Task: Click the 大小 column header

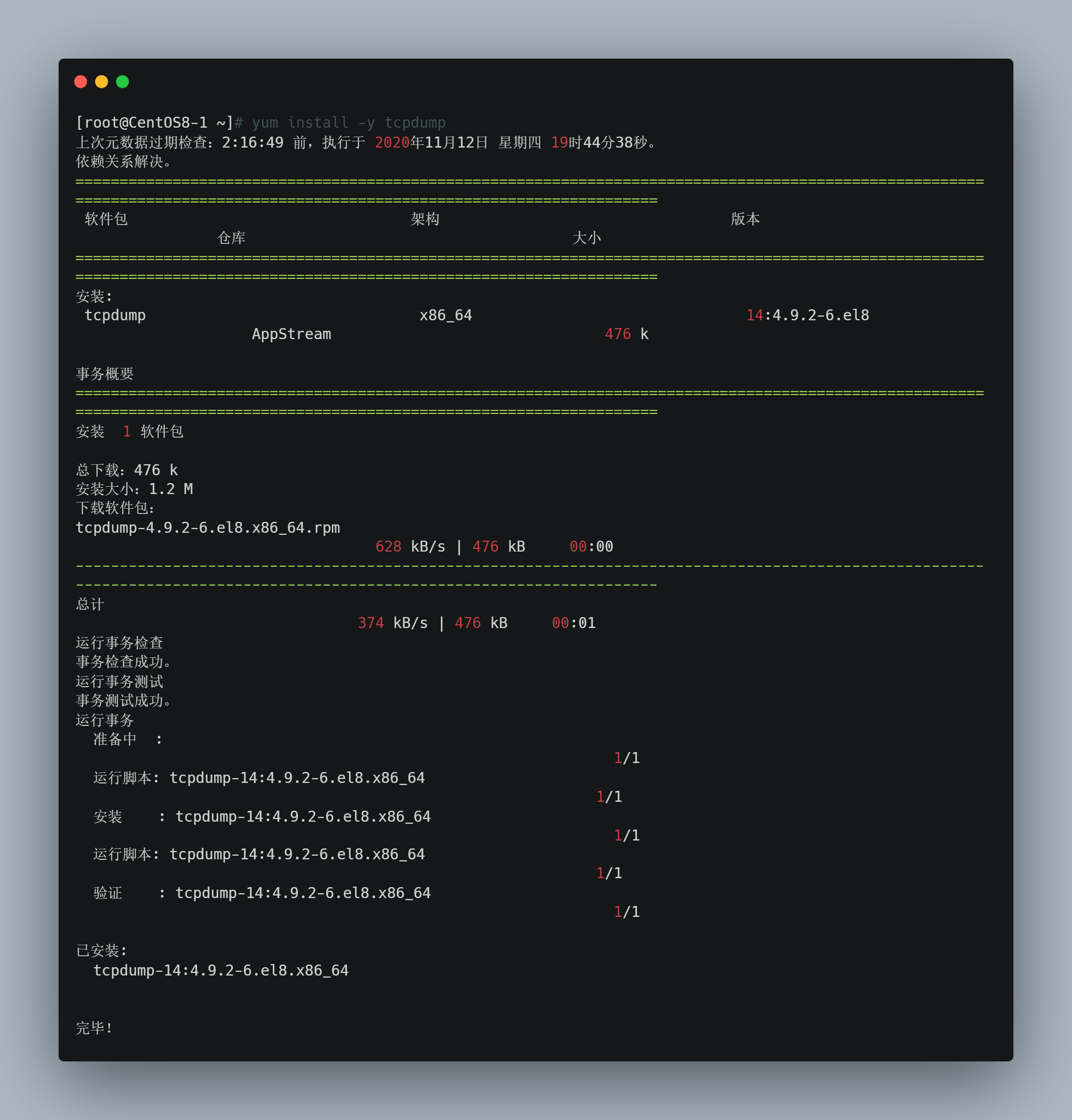Action: [x=586, y=238]
